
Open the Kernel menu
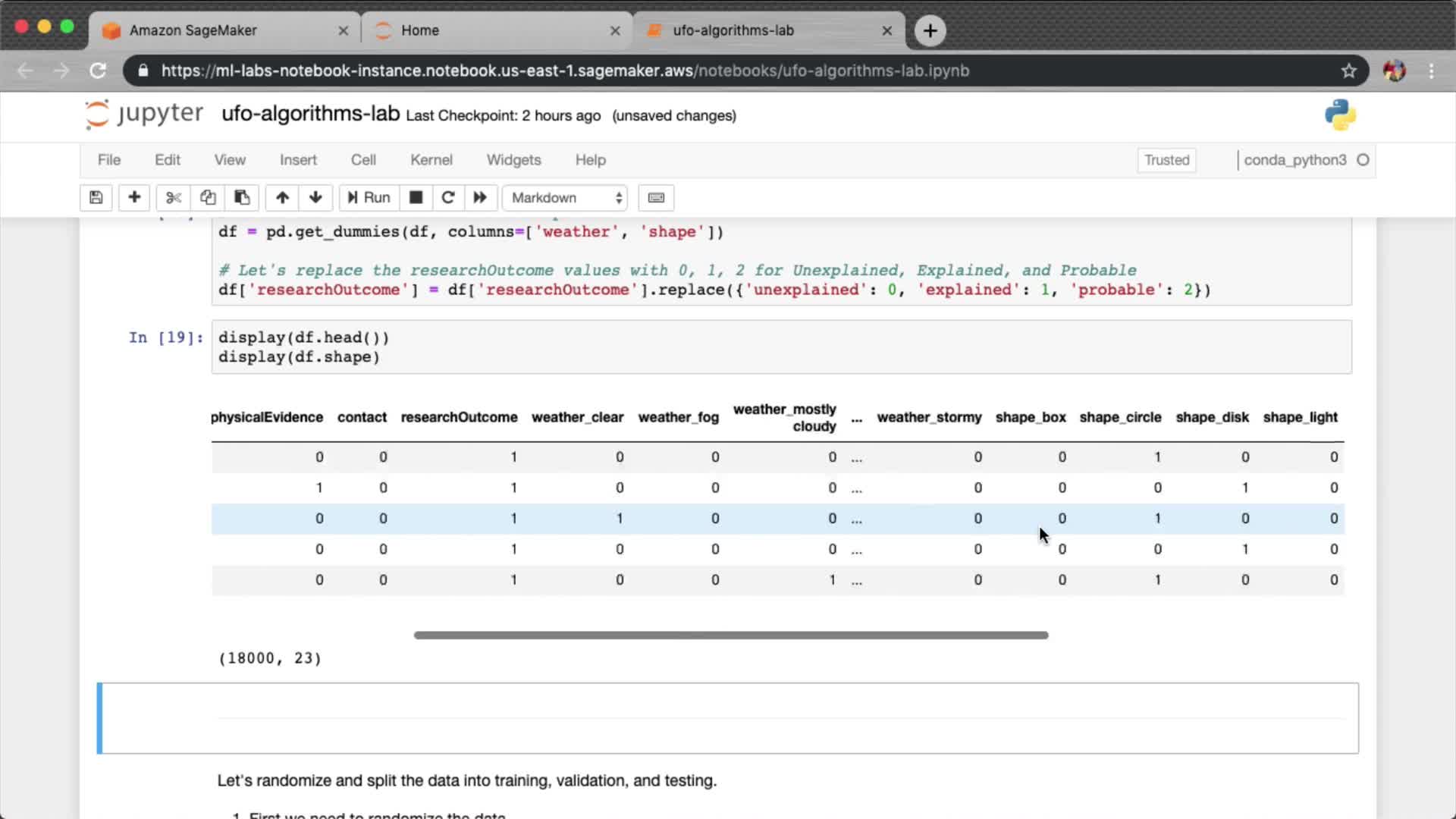431,160
